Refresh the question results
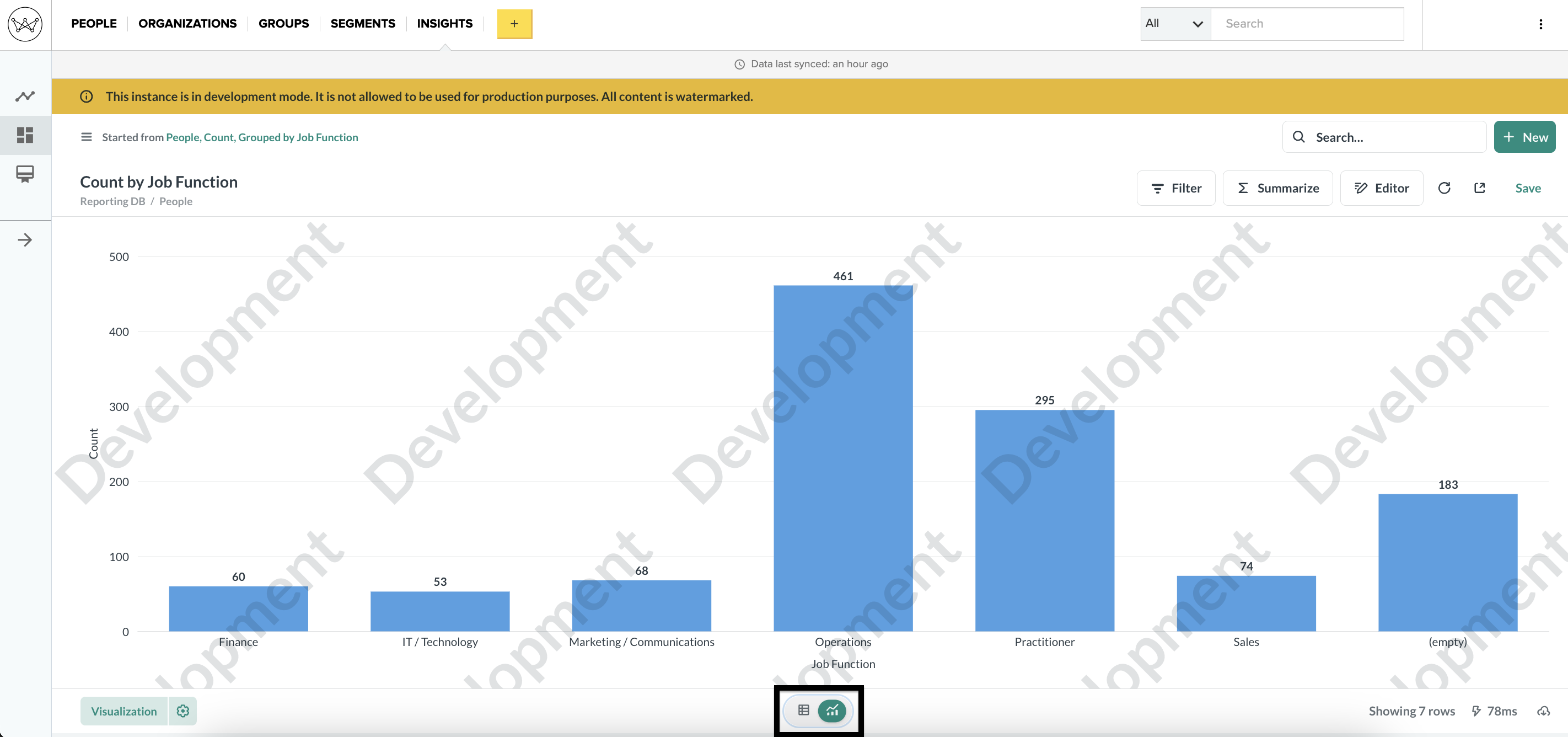Image resolution: width=1568 pixels, height=737 pixels. coord(1444,188)
